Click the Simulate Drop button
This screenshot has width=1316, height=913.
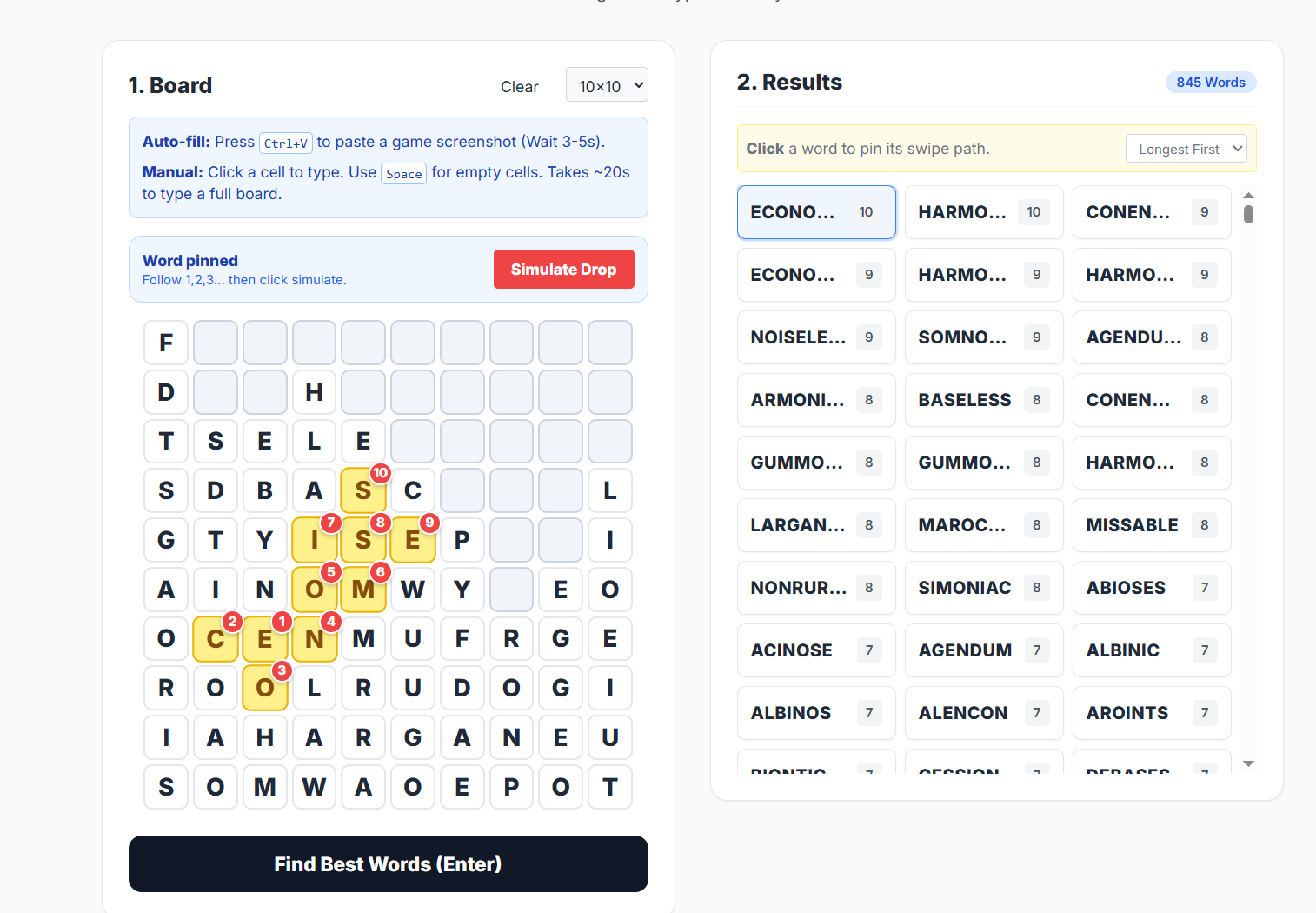(x=563, y=269)
